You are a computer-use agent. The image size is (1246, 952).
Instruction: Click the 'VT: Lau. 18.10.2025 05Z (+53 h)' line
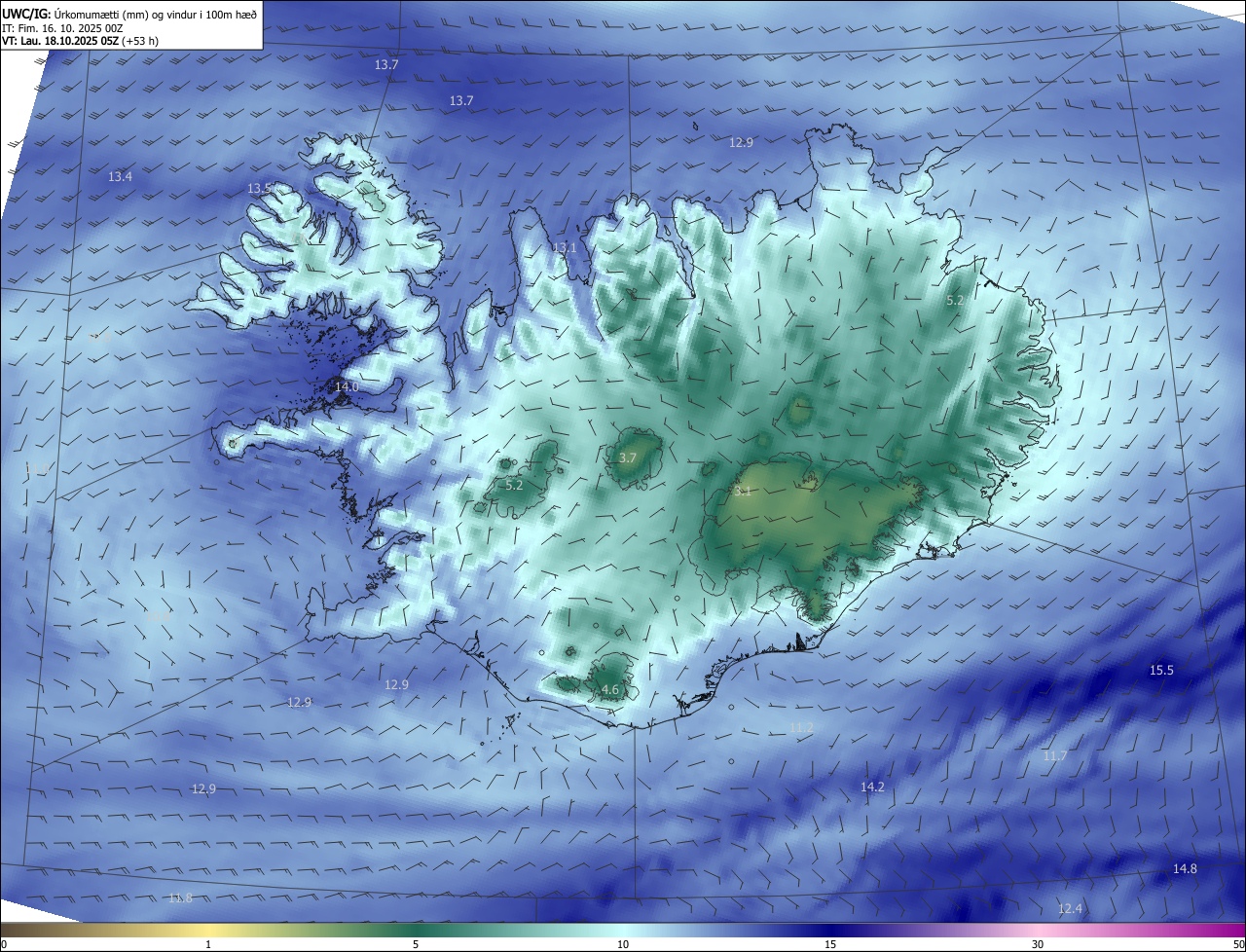[81, 42]
